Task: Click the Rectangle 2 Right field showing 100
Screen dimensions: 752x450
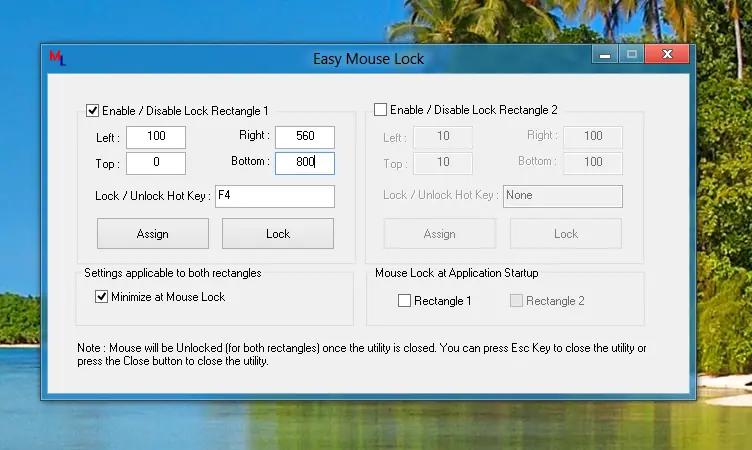Action: [x=593, y=137]
